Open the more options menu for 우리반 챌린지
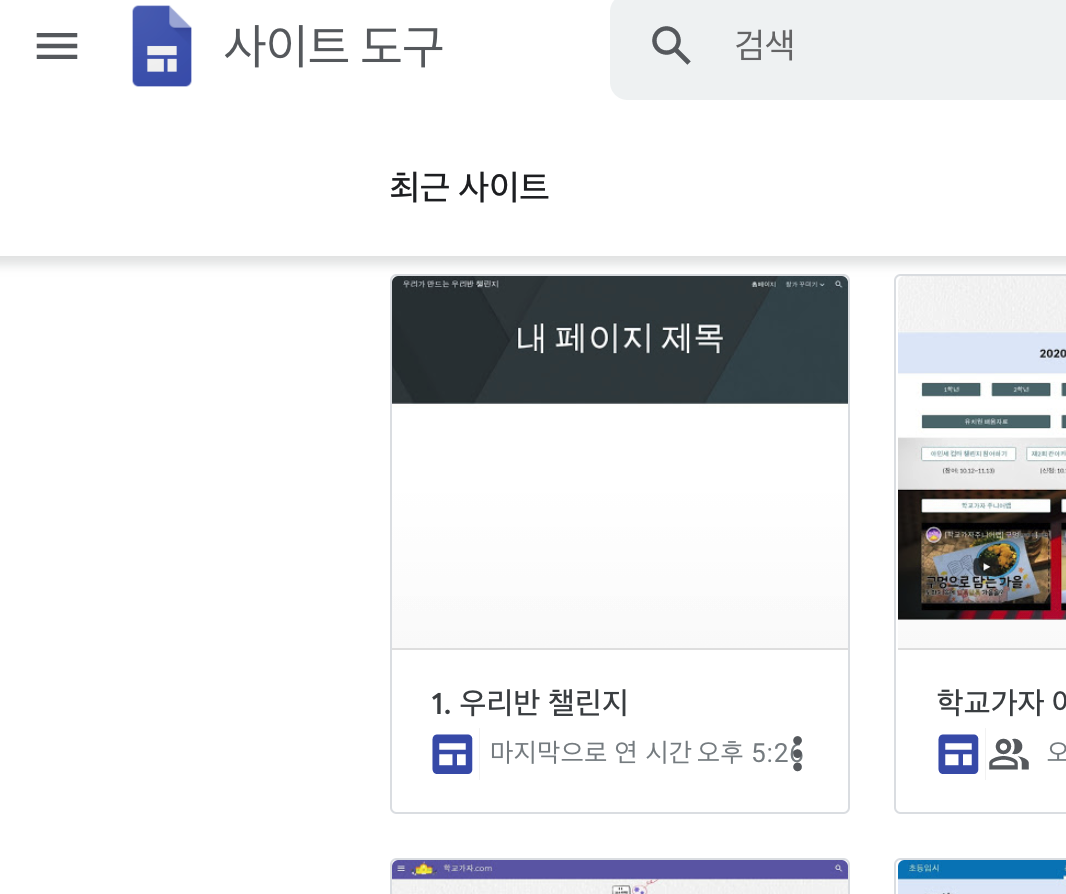The image size is (1066, 894). 797,753
